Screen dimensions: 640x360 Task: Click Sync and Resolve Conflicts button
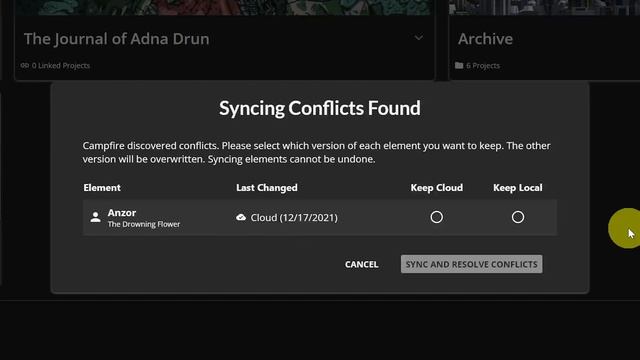(471, 264)
